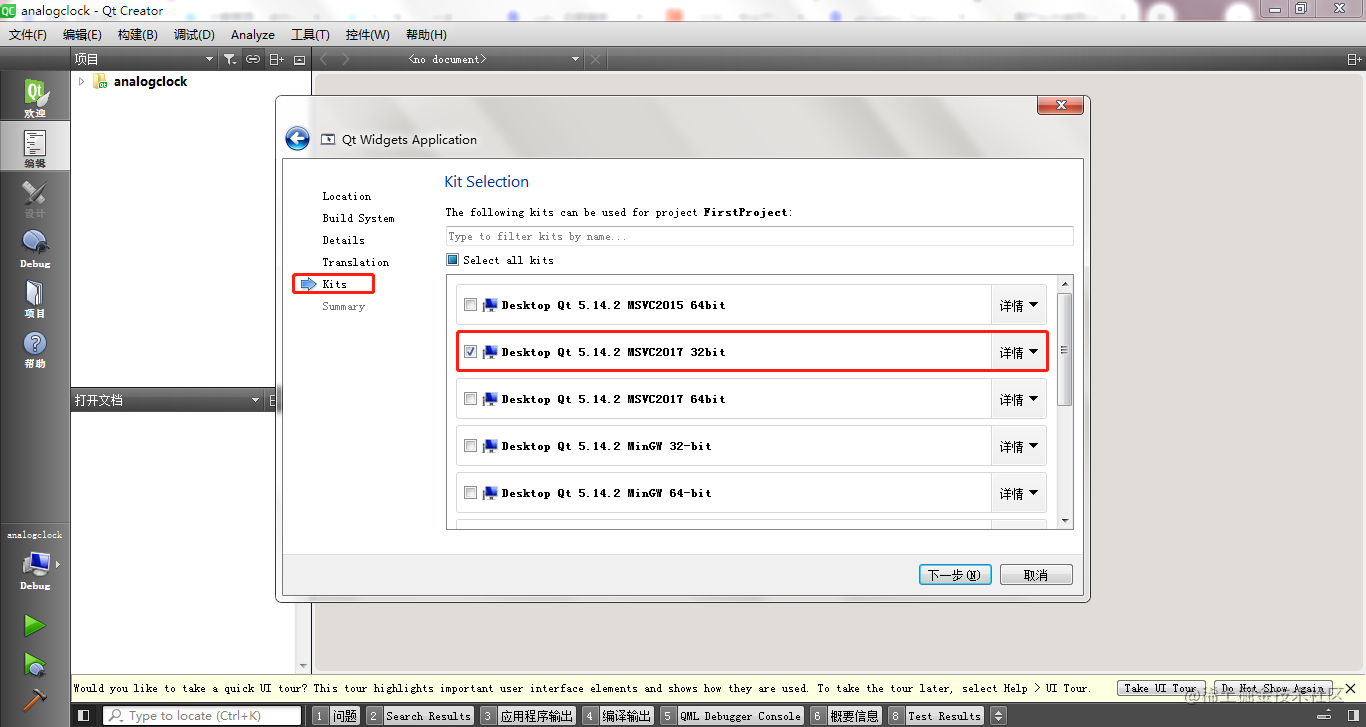Start debugging with the debug-run button
This screenshot has height=727, width=1366.
coord(35,663)
